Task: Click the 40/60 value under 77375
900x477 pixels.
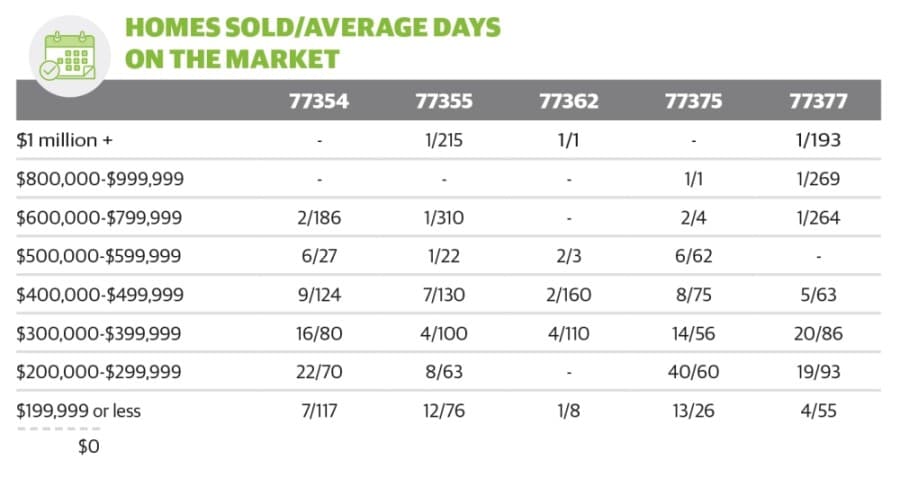Action: 693,372
